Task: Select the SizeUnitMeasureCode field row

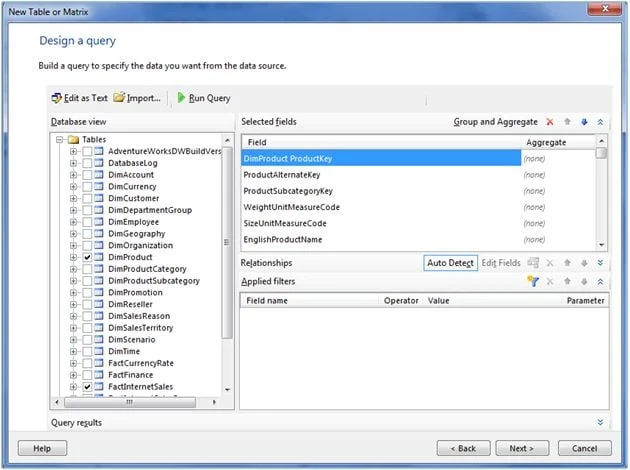Action: point(381,223)
